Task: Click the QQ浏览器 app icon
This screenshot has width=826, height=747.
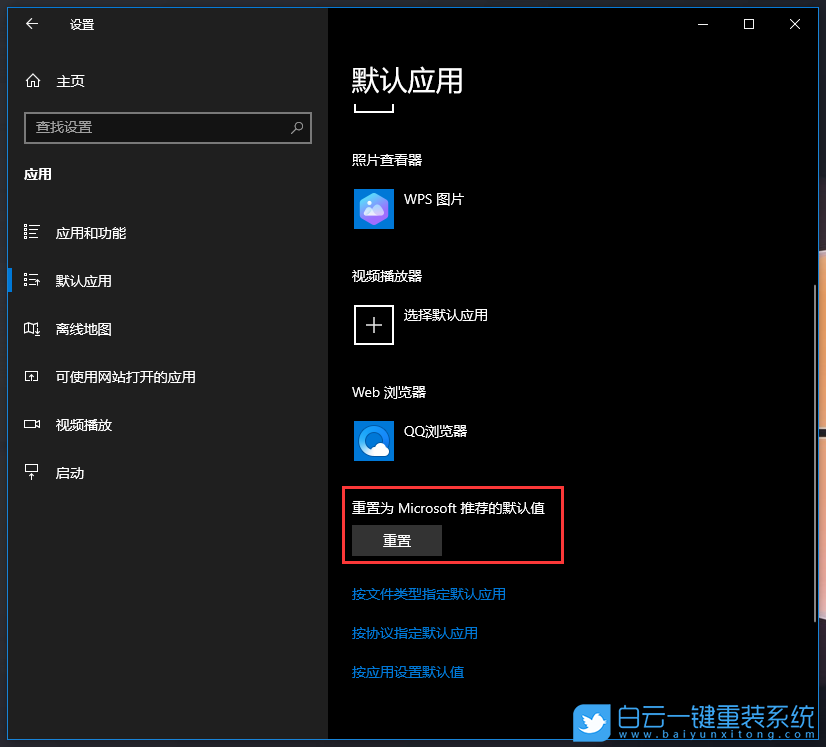Action: 373,441
